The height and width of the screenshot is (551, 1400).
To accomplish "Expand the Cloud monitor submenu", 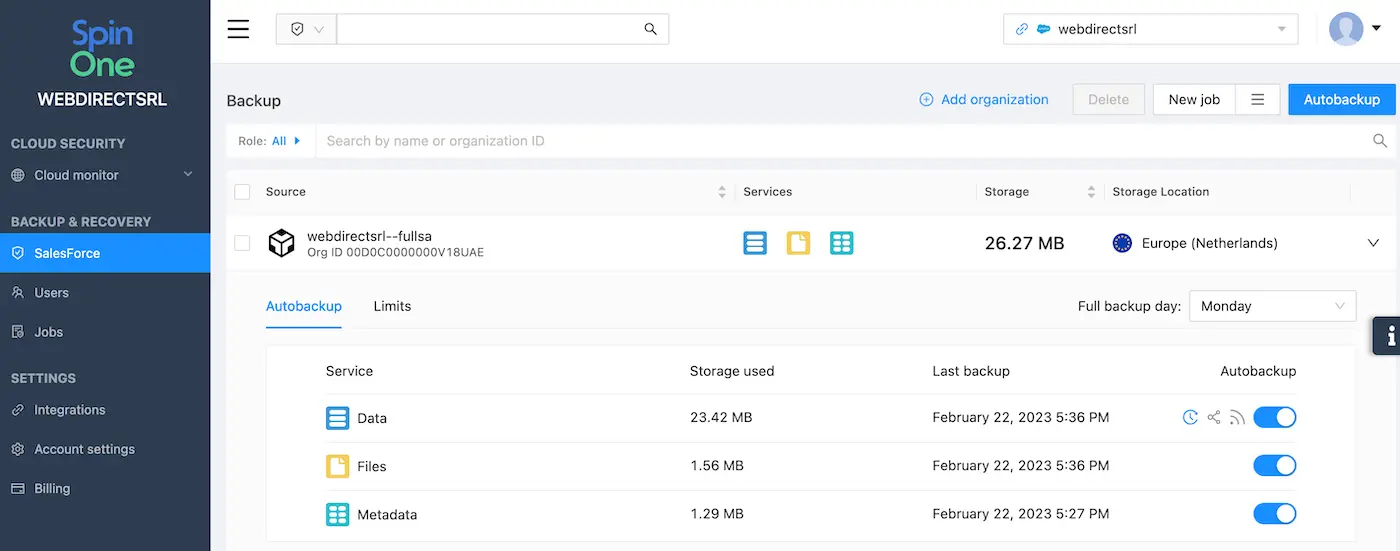I will point(188,175).
